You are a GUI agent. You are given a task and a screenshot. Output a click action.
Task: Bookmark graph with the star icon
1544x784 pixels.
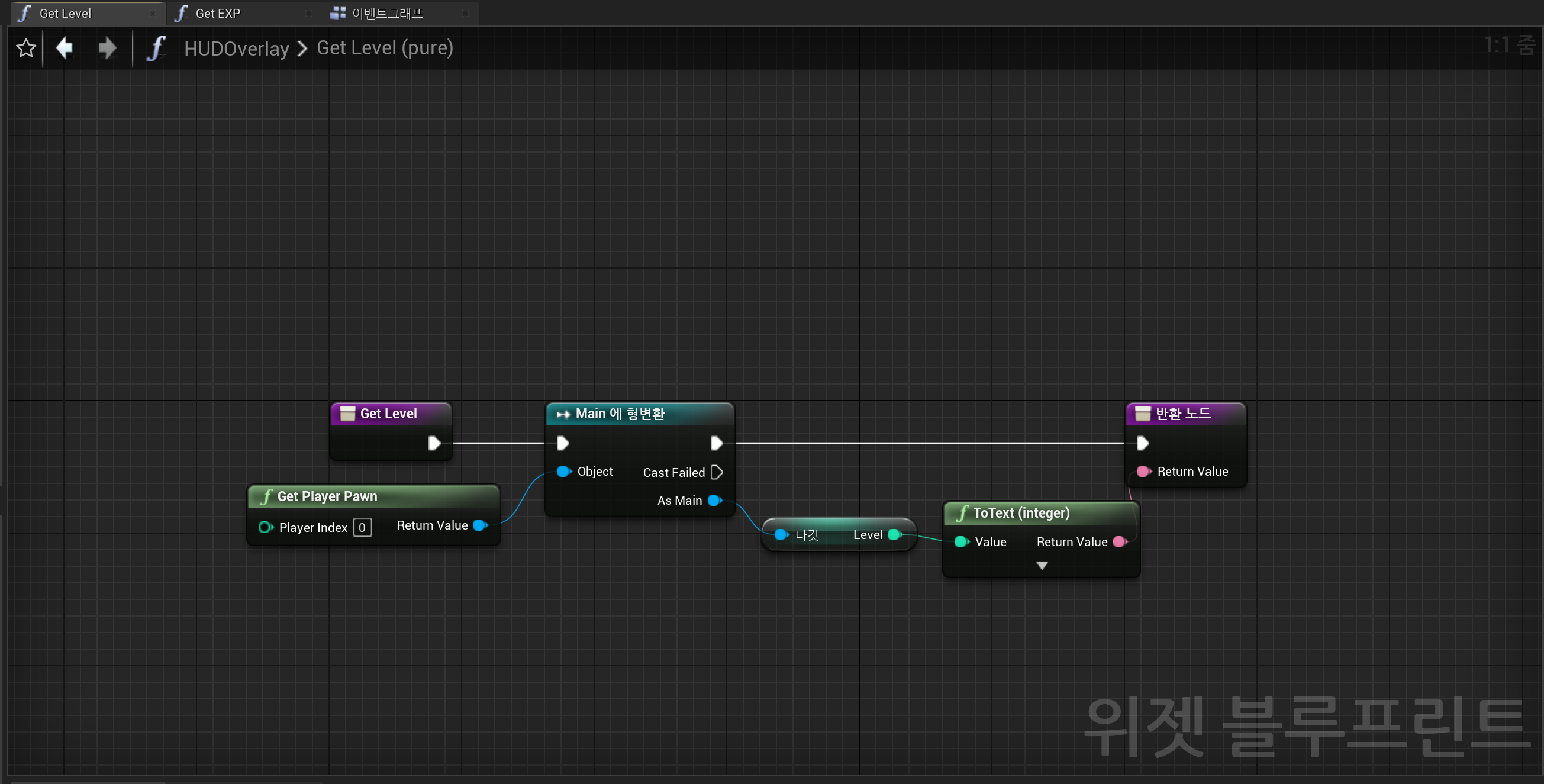point(26,48)
